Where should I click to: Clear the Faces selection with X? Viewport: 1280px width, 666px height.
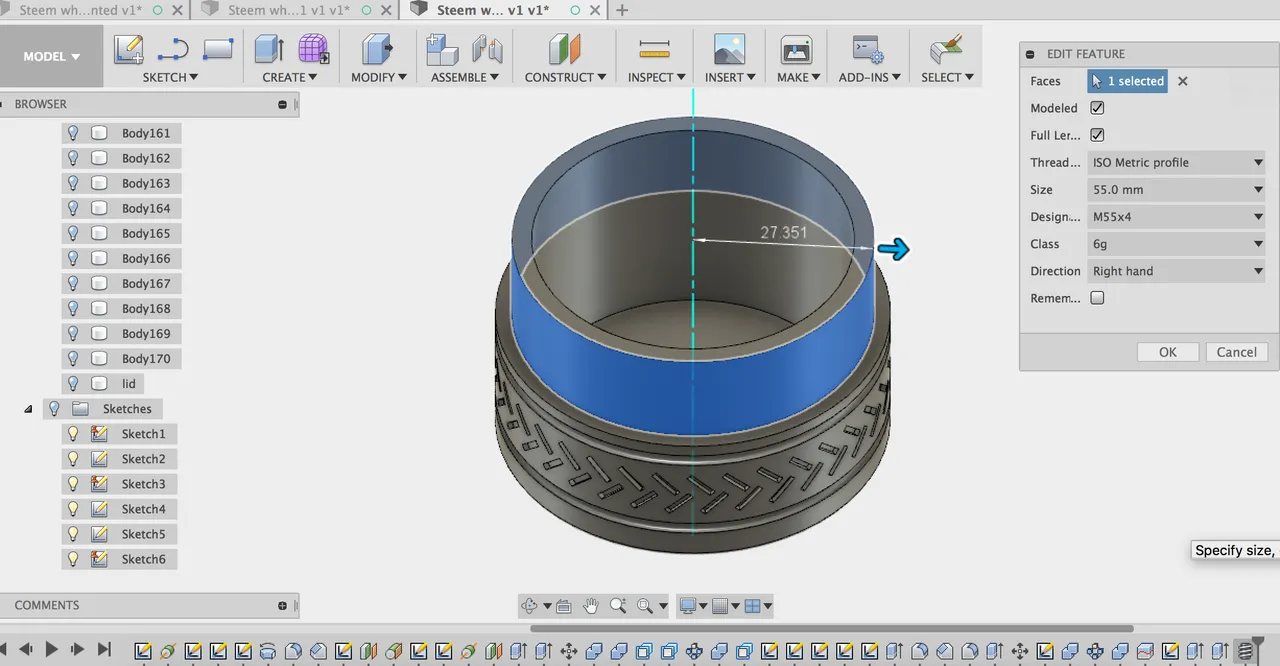pyautogui.click(x=1182, y=81)
